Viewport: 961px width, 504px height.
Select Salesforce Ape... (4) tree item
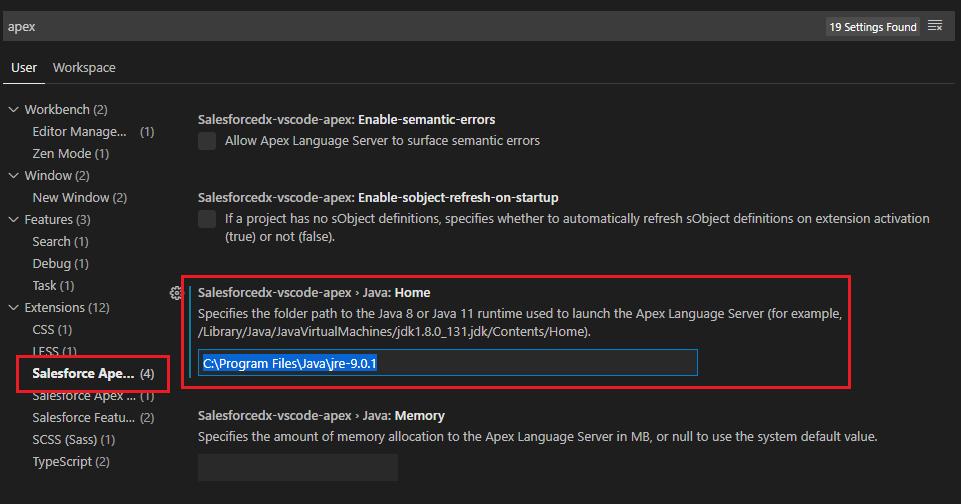[93, 373]
